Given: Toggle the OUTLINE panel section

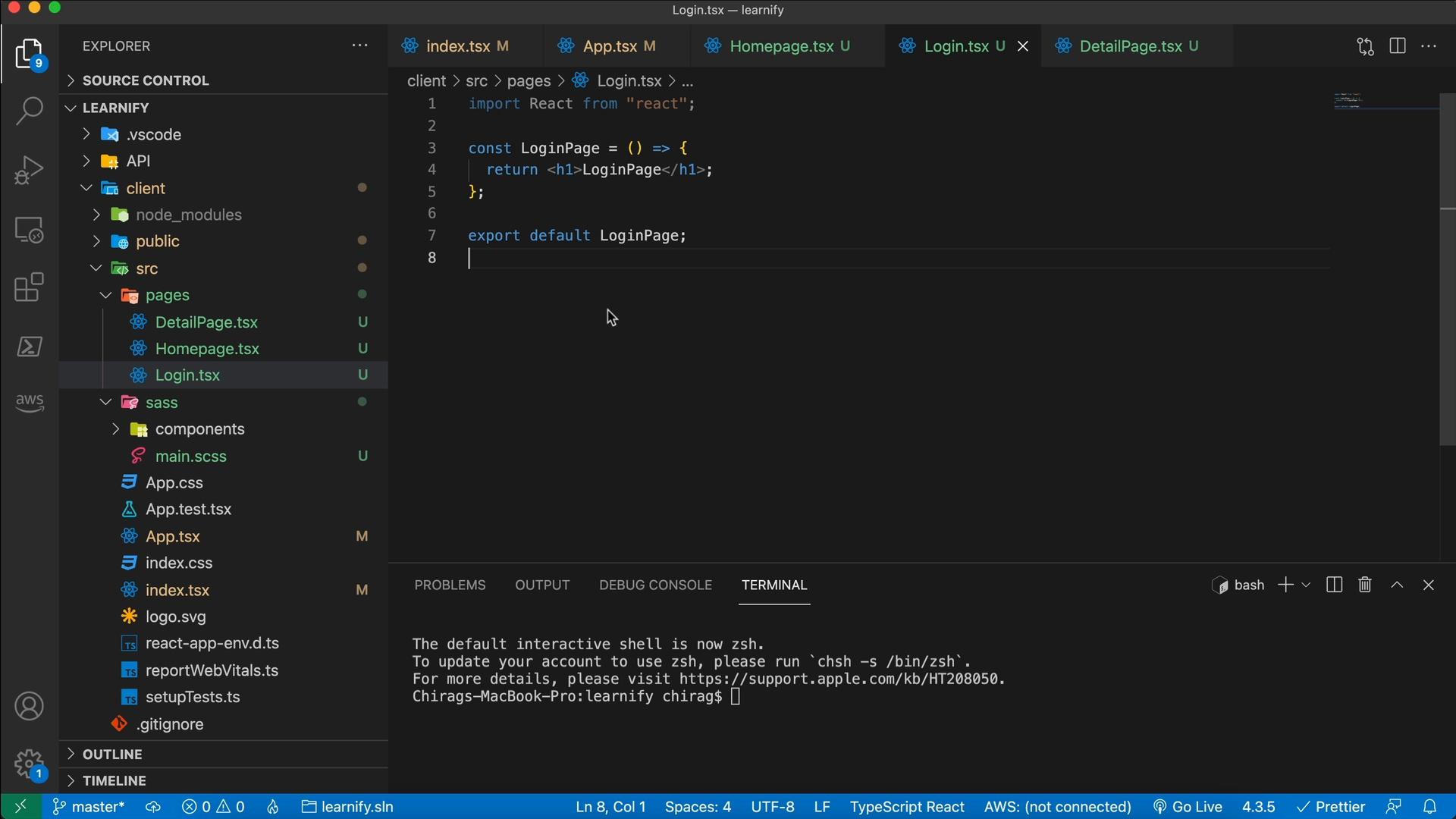Looking at the screenshot, I should coord(113,753).
